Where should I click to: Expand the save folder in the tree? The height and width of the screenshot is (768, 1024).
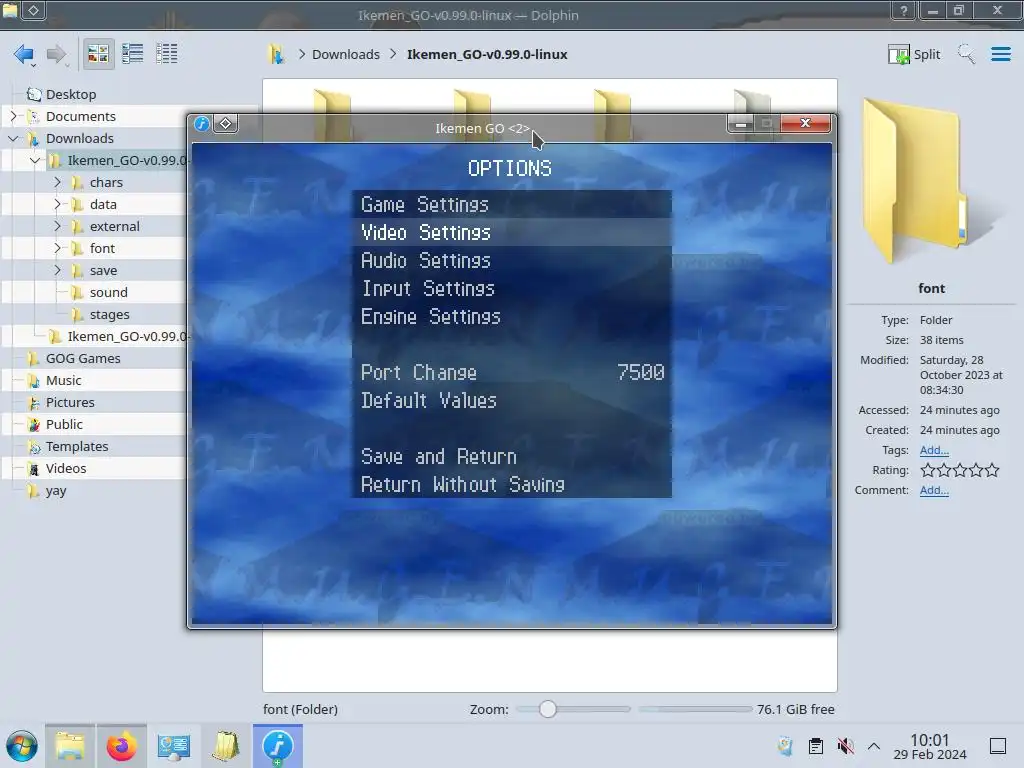coord(57,270)
